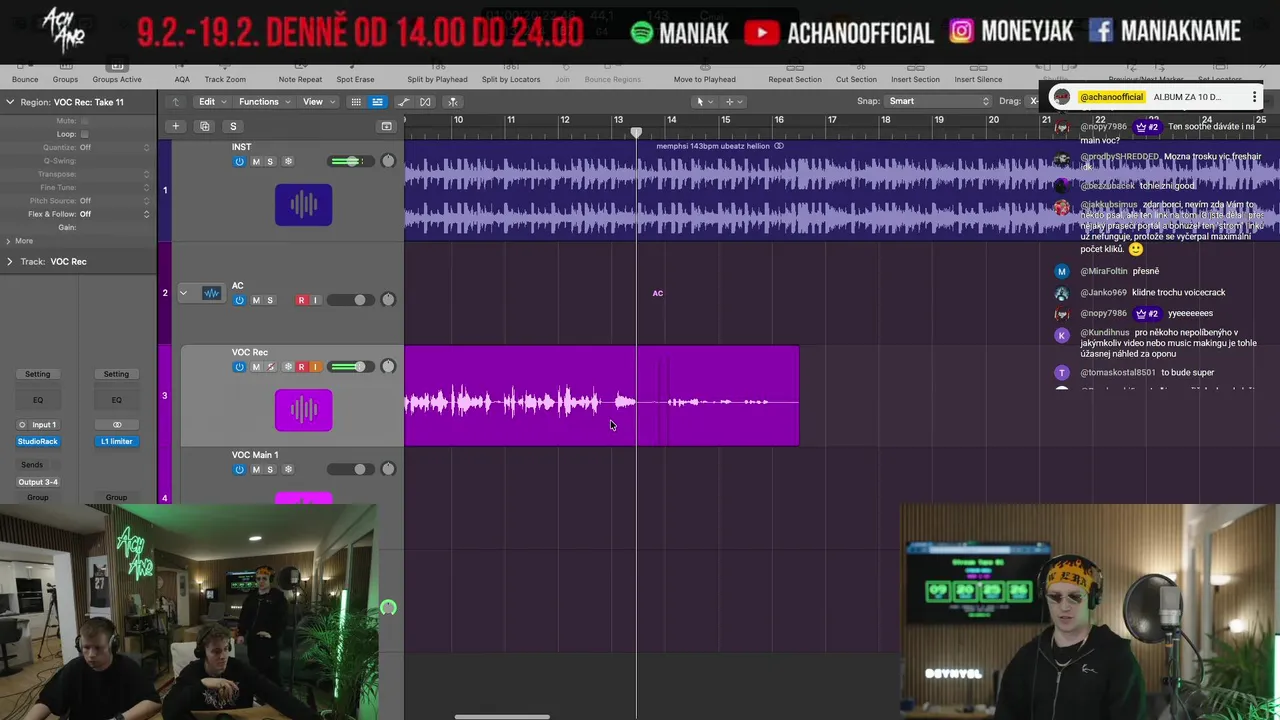Viewport: 1280px width, 720px height.
Task: Toggle input monitoring on the AC track
Action: point(315,300)
